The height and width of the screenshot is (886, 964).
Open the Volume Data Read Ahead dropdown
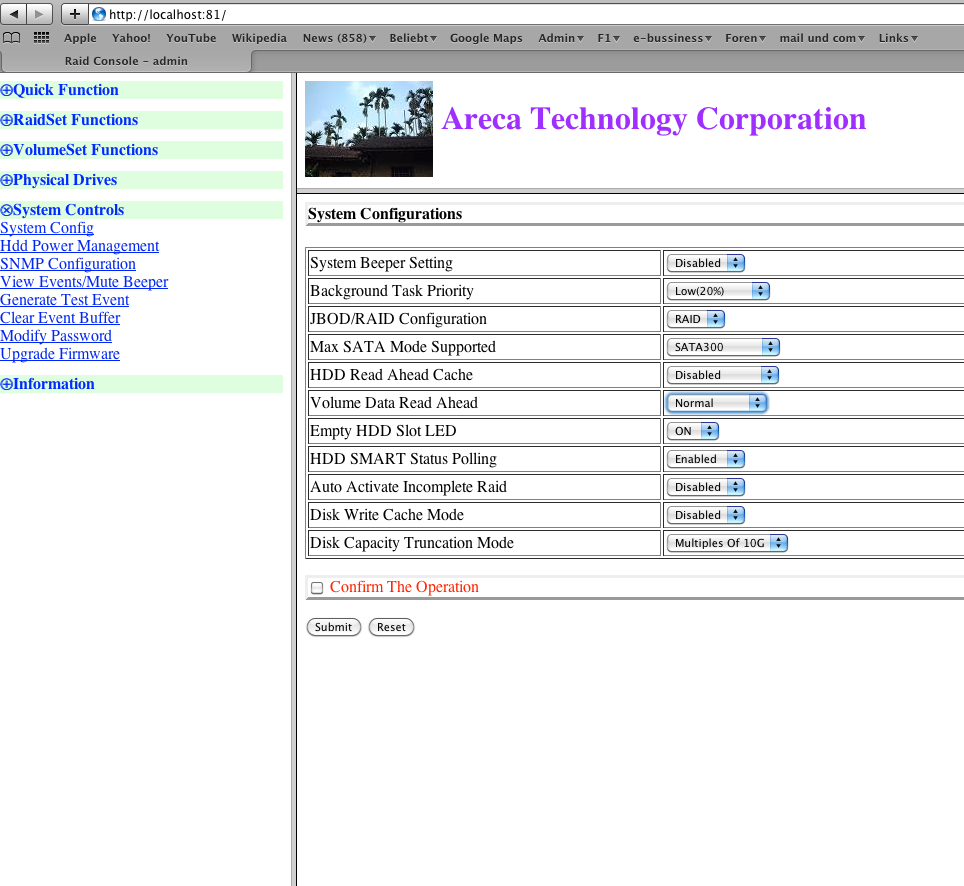click(717, 403)
